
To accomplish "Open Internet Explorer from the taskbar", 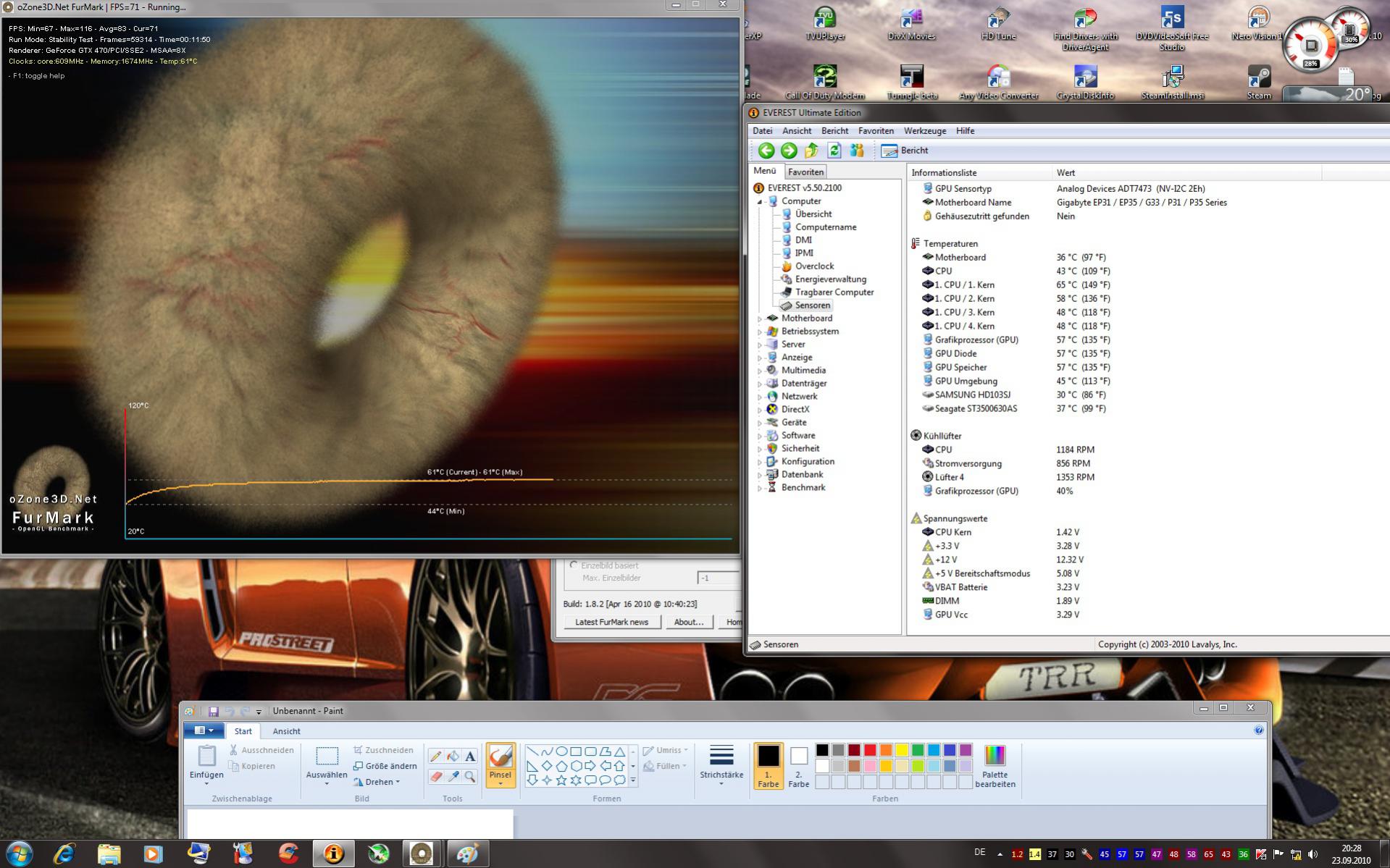I will [64, 854].
